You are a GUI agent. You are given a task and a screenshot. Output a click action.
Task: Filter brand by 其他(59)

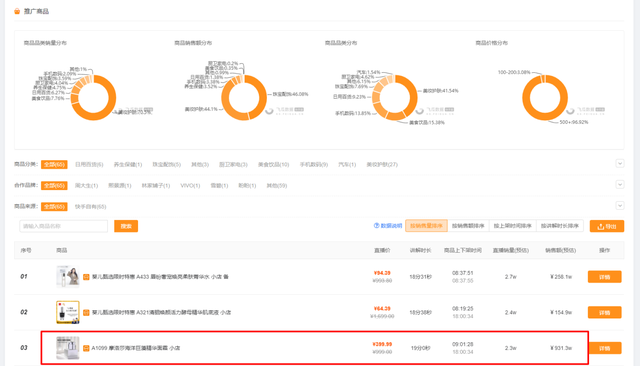[x=277, y=186]
